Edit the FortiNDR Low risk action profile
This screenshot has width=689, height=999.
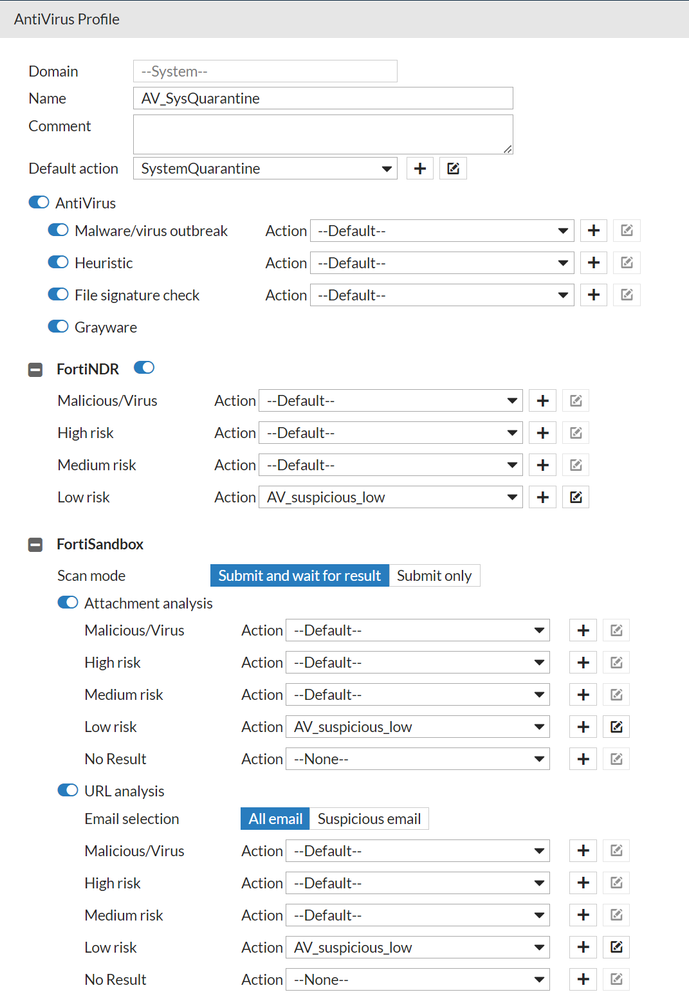pyautogui.click(x=575, y=497)
